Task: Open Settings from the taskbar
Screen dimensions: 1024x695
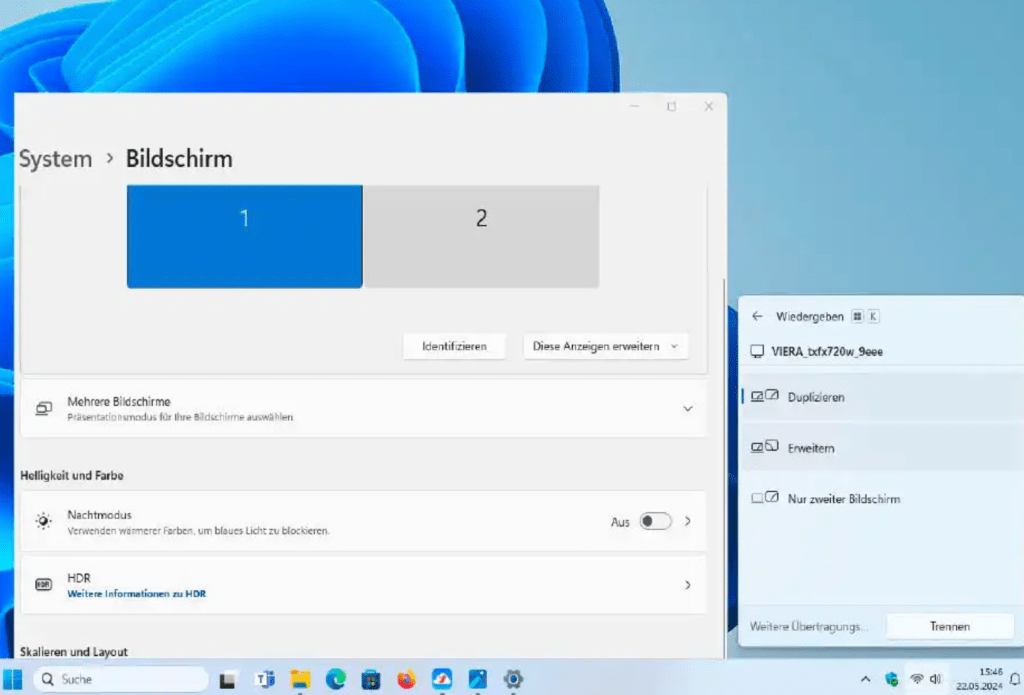Action: pos(513,679)
